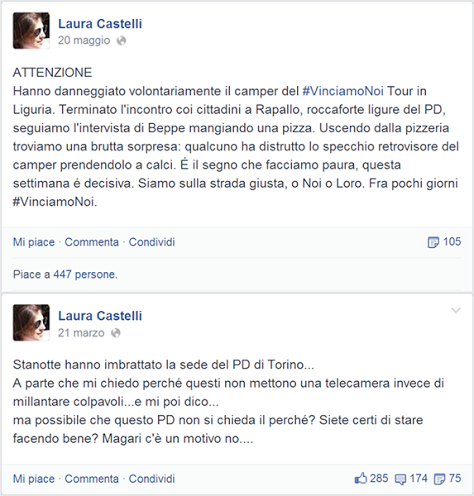Click Commenta under the second post
Screen dimensions: 474x496
tap(92, 479)
